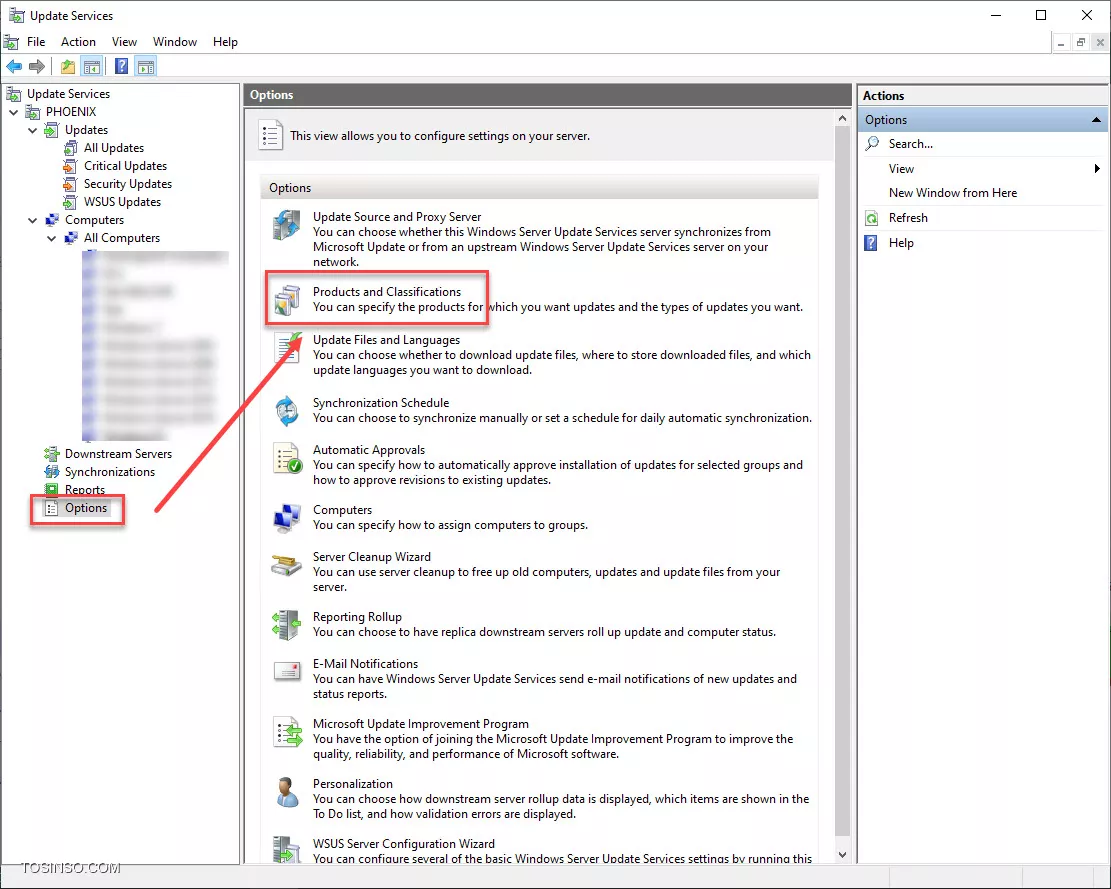The image size is (1111, 889).
Task: Click the Up One Level folder icon
Action: click(x=68, y=67)
